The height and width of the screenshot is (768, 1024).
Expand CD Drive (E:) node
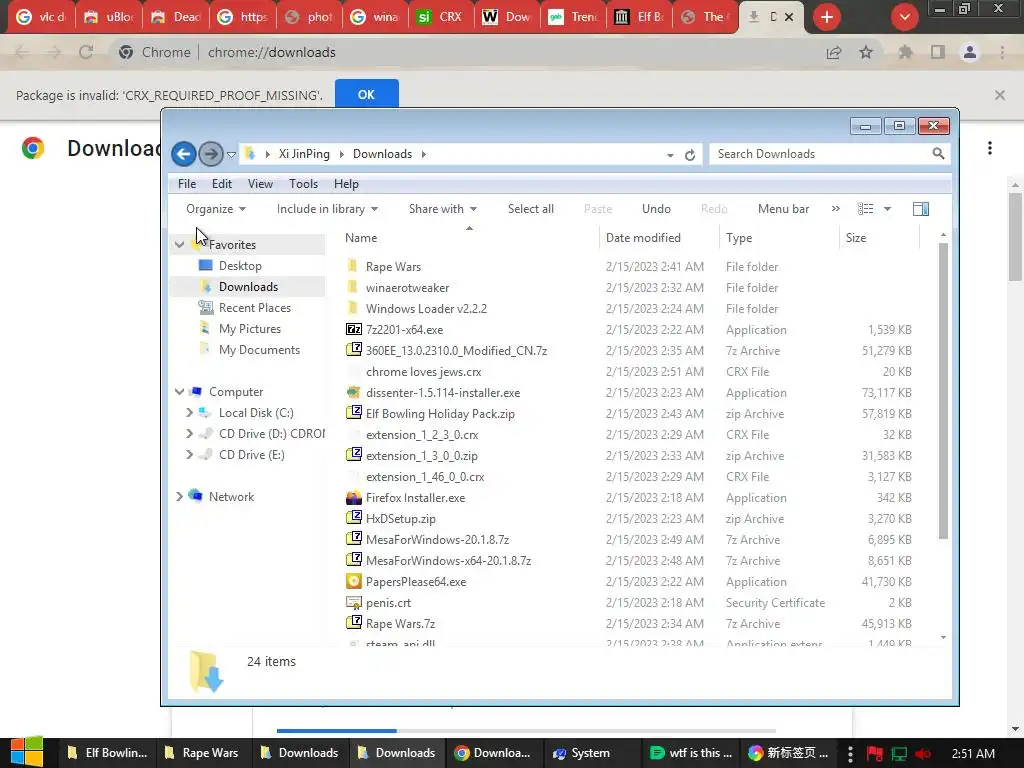tap(189, 455)
